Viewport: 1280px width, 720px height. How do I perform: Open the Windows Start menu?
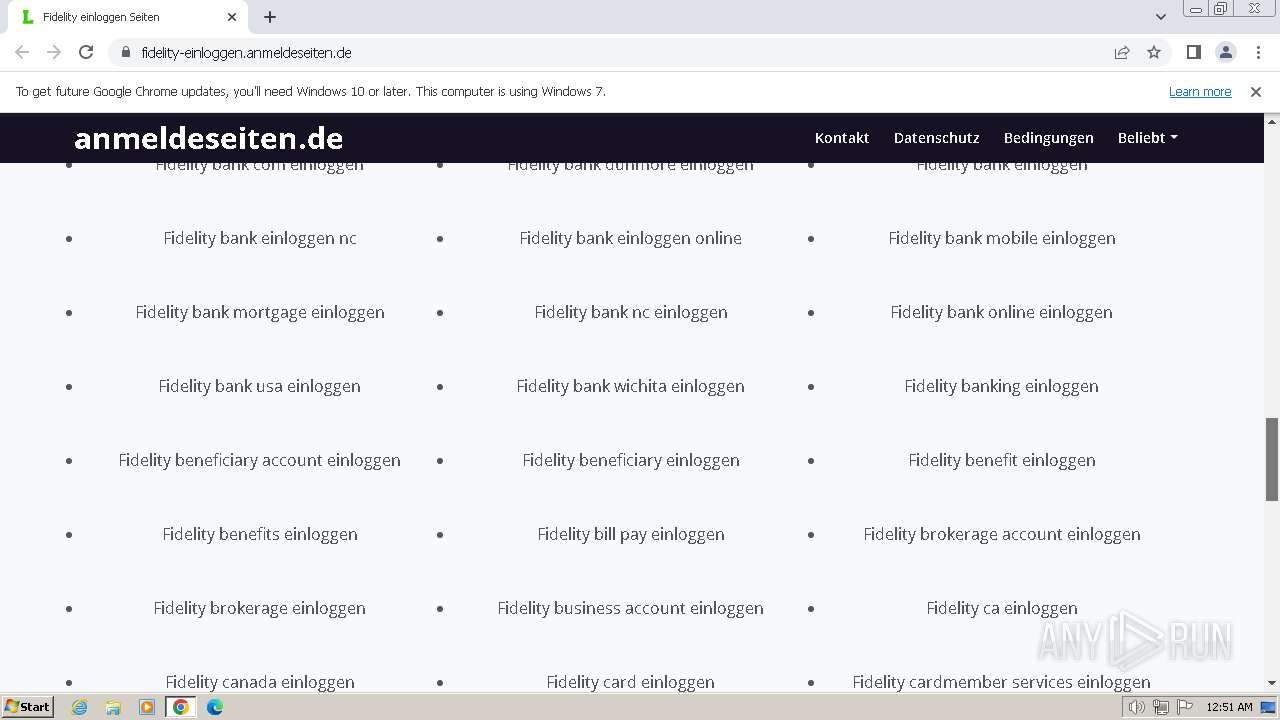click(x=27, y=707)
